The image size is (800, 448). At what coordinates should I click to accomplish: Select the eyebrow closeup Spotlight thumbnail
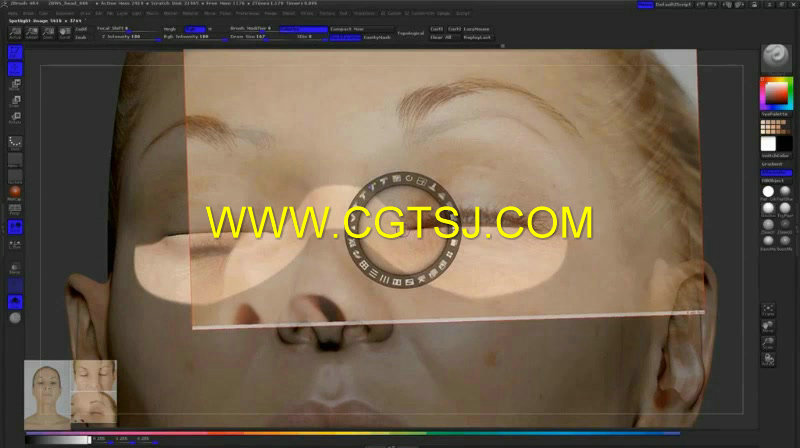click(93, 408)
